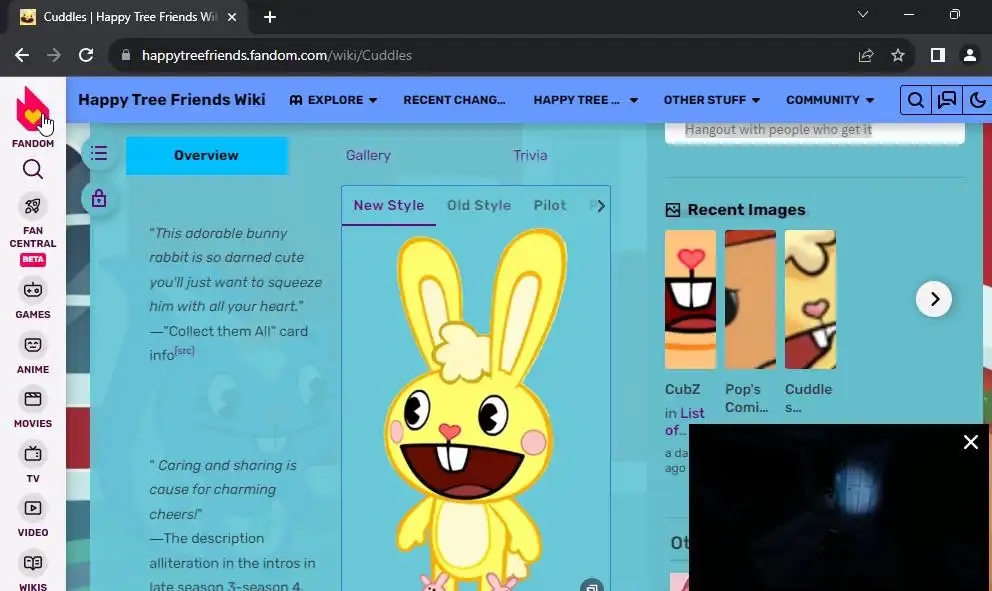Image resolution: width=992 pixels, height=591 pixels.
Task: Open the Happy Tree Friends Wiki title link
Action: [171, 99]
